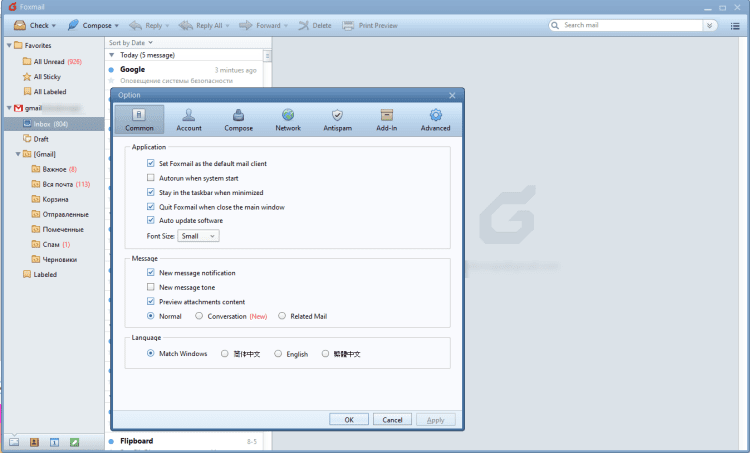The image size is (750, 453).
Task: Click the Print Preview icon
Action: point(348,25)
